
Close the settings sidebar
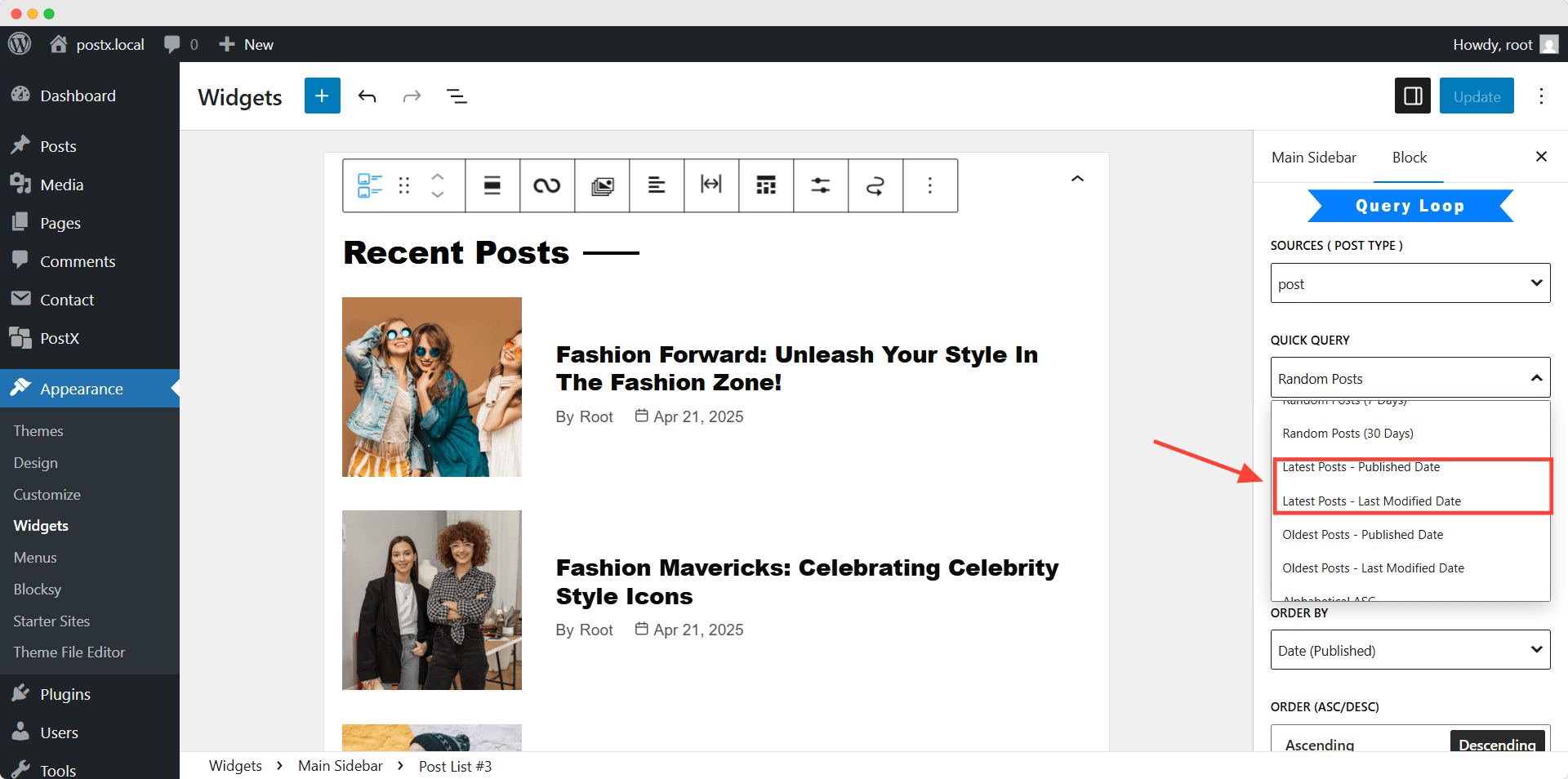coord(1541,156)
